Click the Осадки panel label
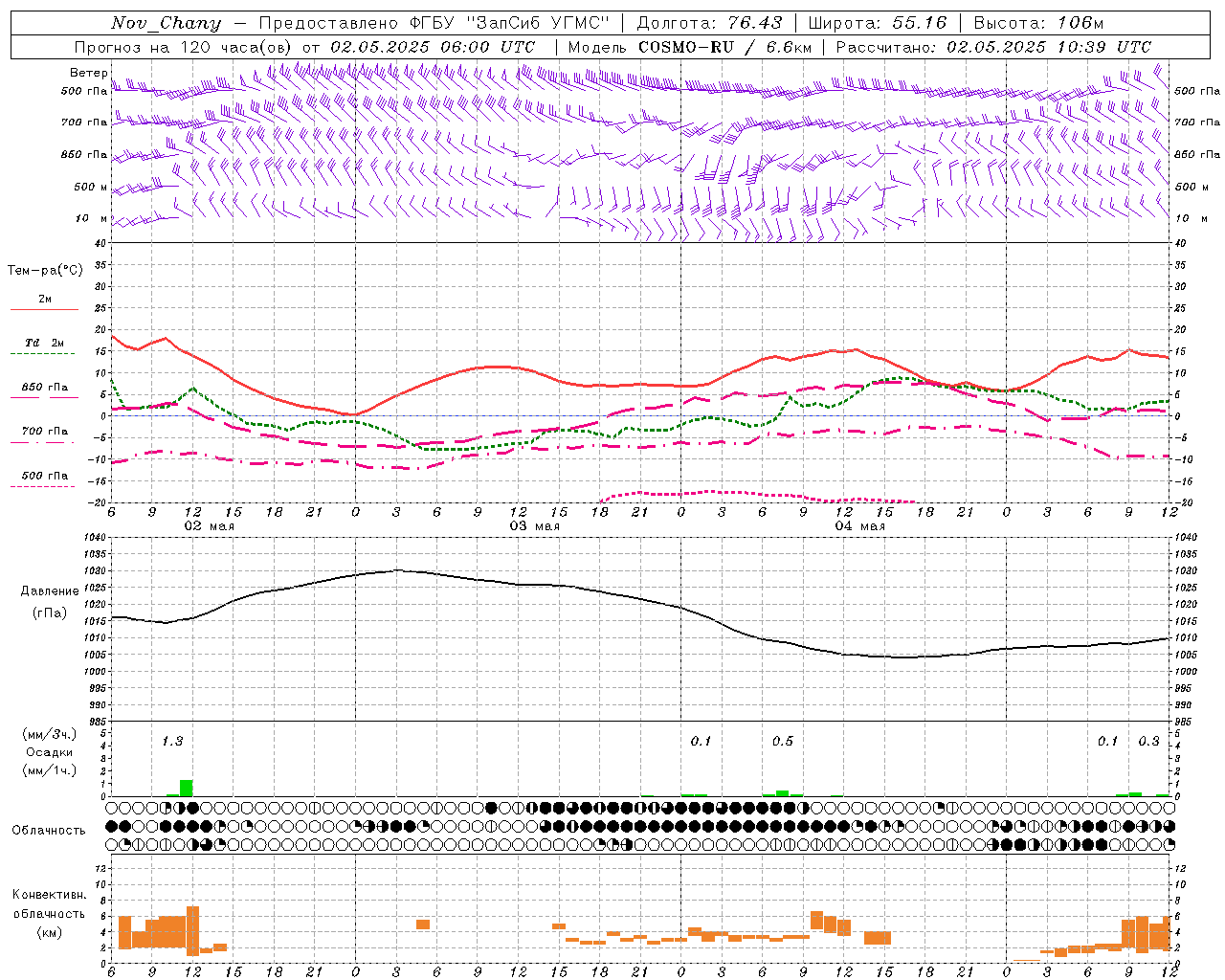Image resolution: width=1225 pixels, height=980 pixels. (49, 752)
